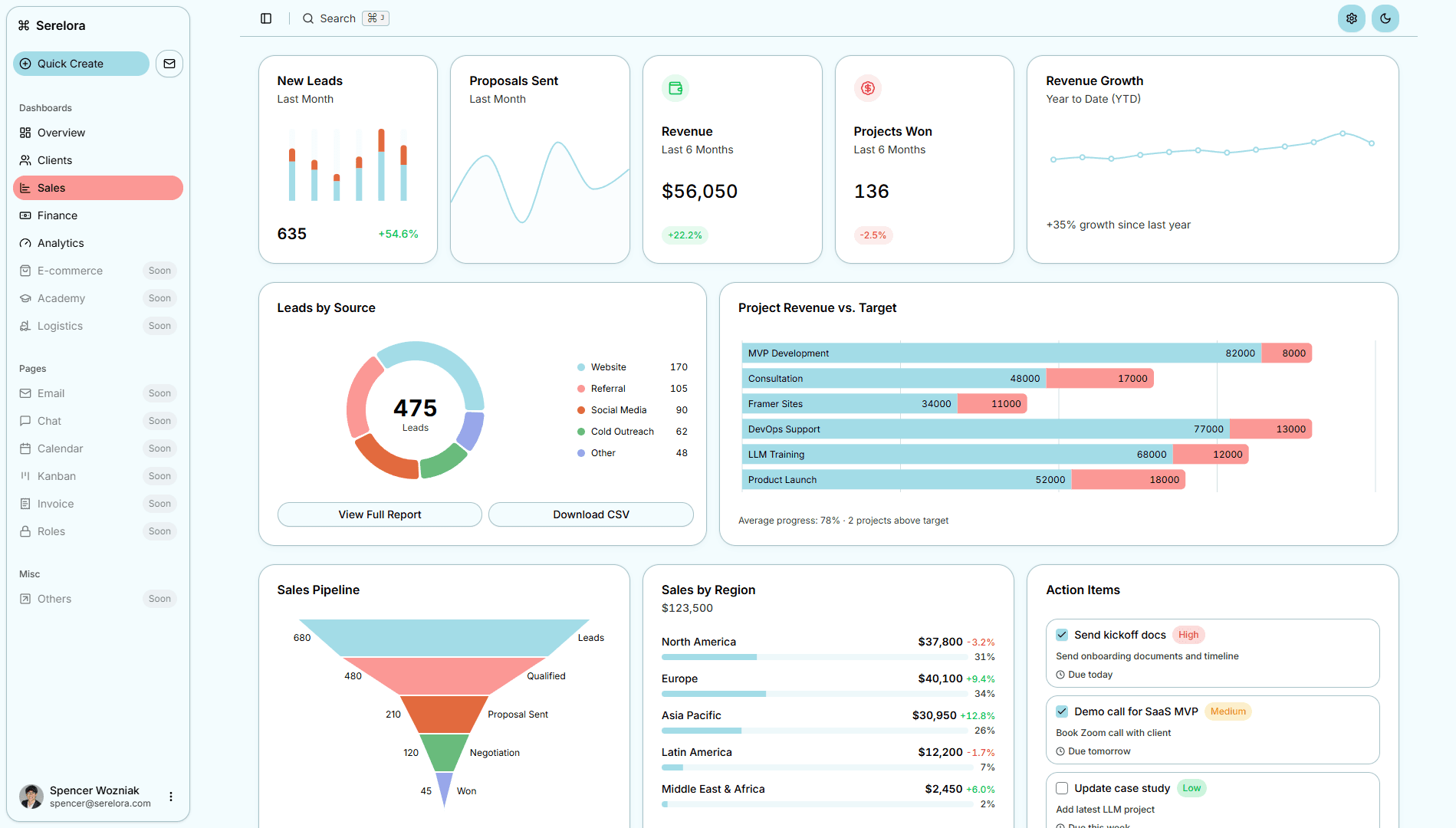Uncheck the Send kickoff docs task
Screen dimensions: 1456x828
pyautogui.click(x=1062, y=634)
